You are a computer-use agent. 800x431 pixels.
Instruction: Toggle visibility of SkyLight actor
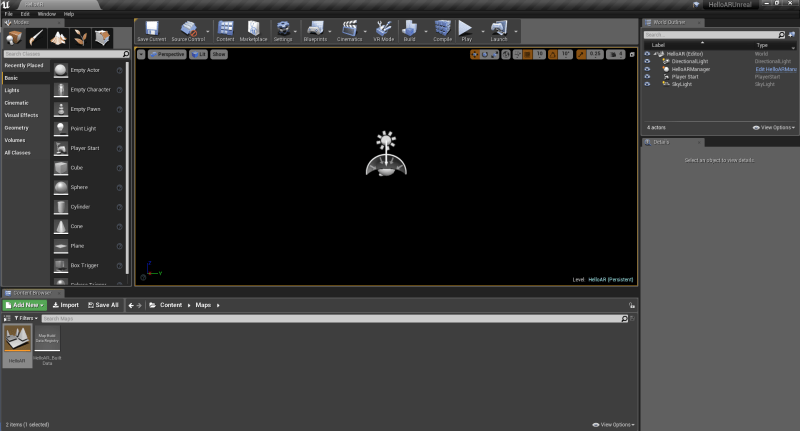point(647,84)
